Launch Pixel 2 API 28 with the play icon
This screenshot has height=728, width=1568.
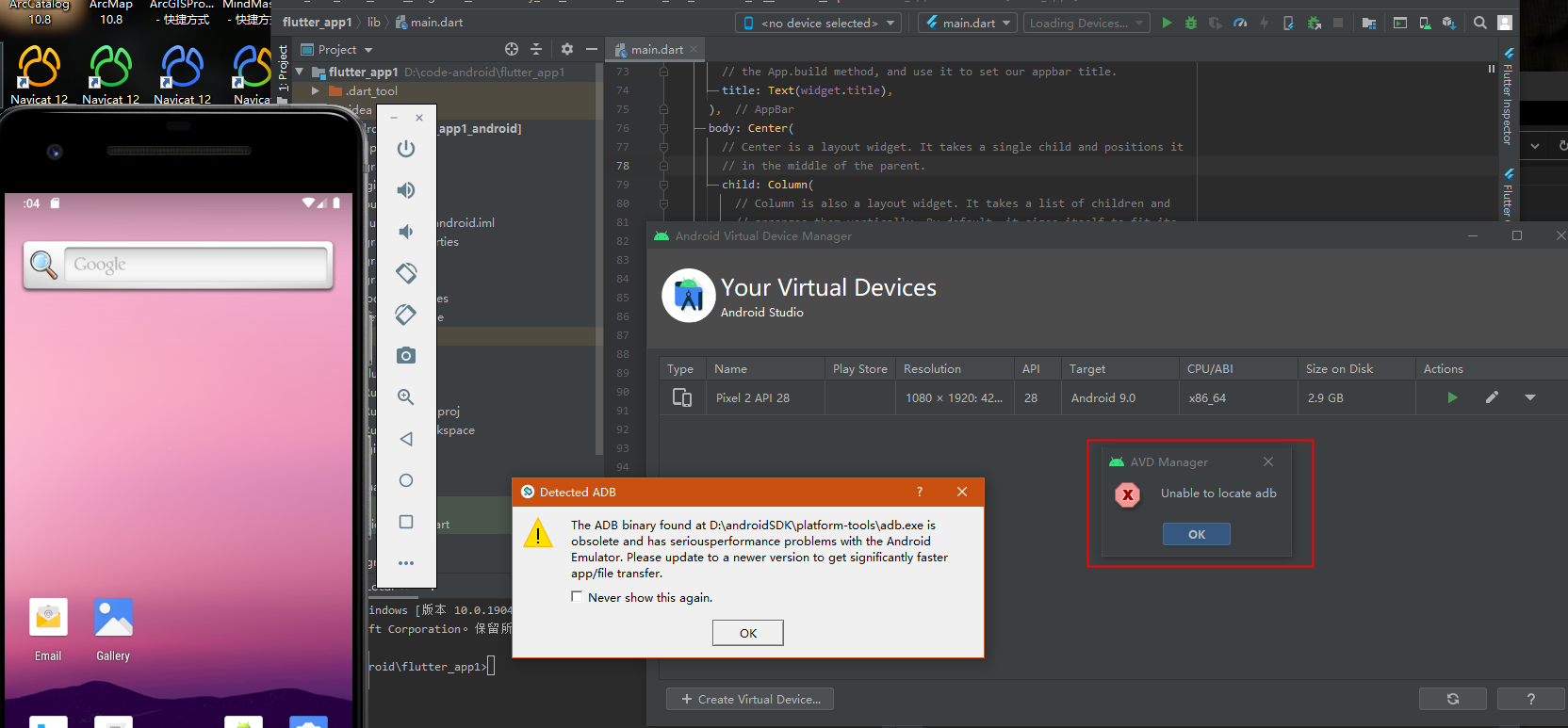pos(1452,397)
